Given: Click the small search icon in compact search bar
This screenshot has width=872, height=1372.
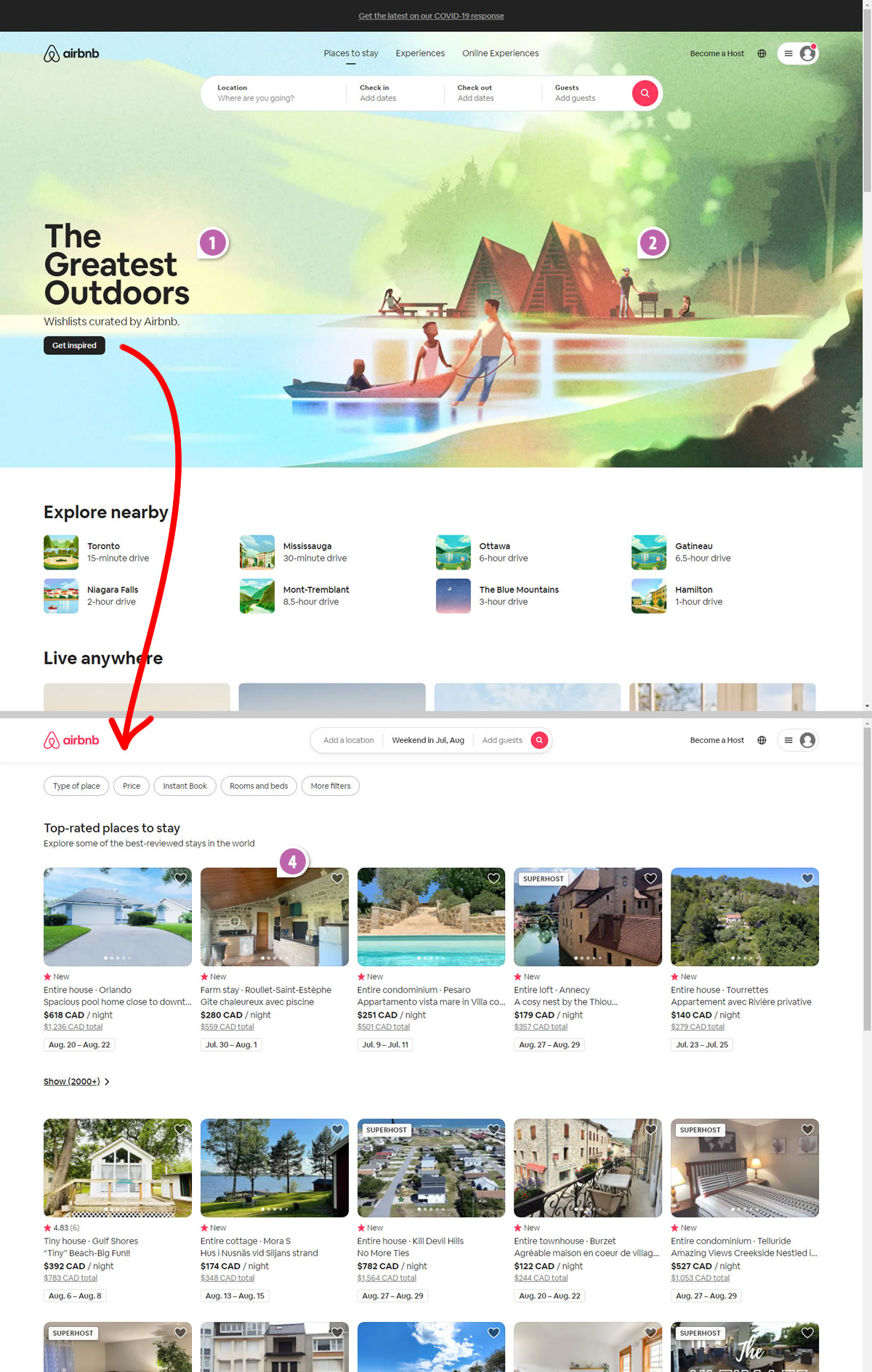Looking at the screenshot, I should tap(539, 740).
